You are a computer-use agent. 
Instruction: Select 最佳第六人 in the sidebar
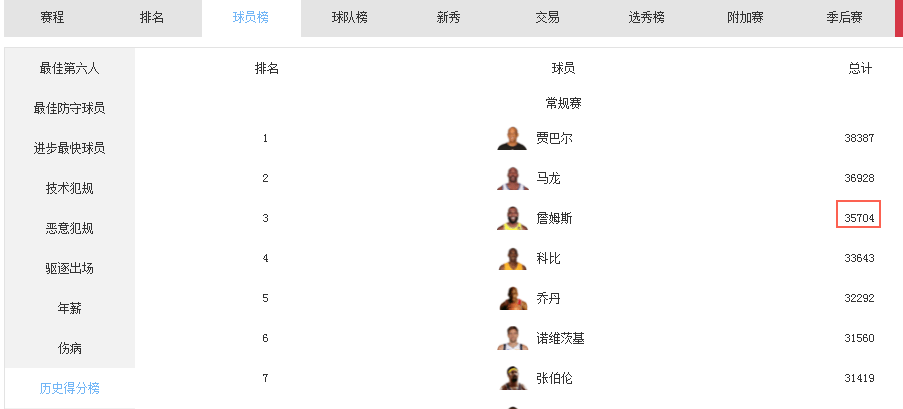tap(69, 68)
